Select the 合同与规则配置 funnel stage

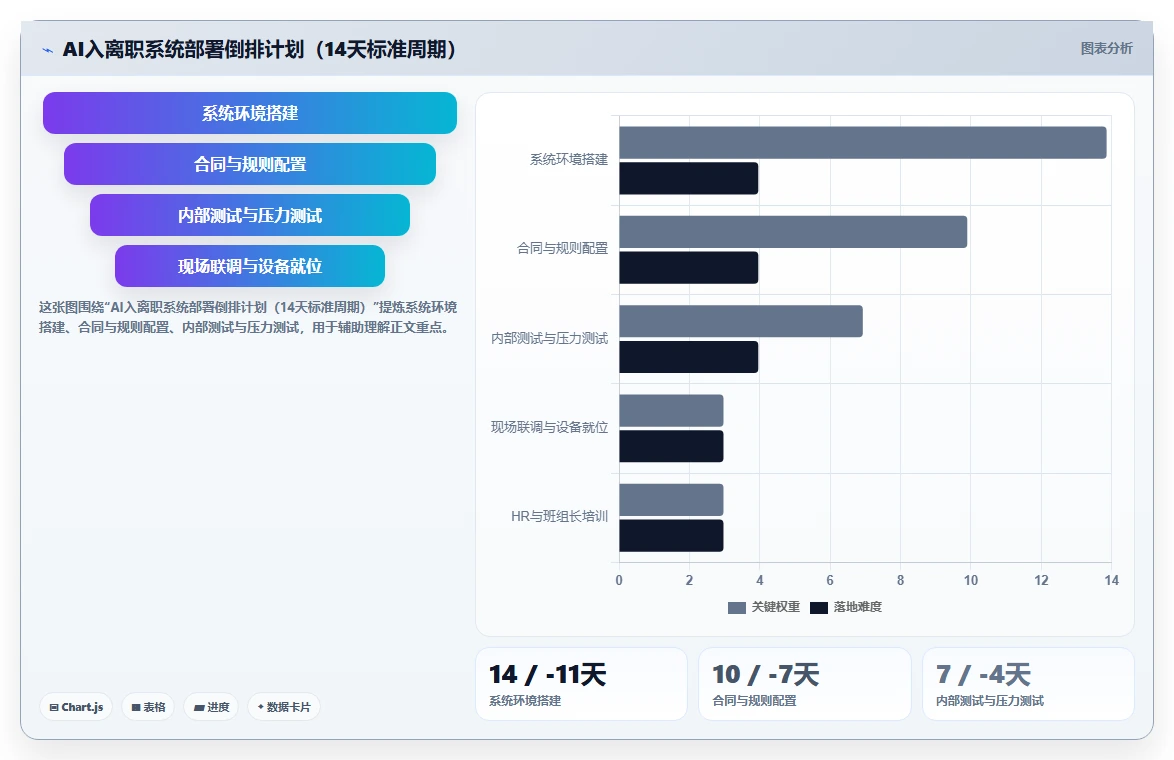tap(250, 164)
